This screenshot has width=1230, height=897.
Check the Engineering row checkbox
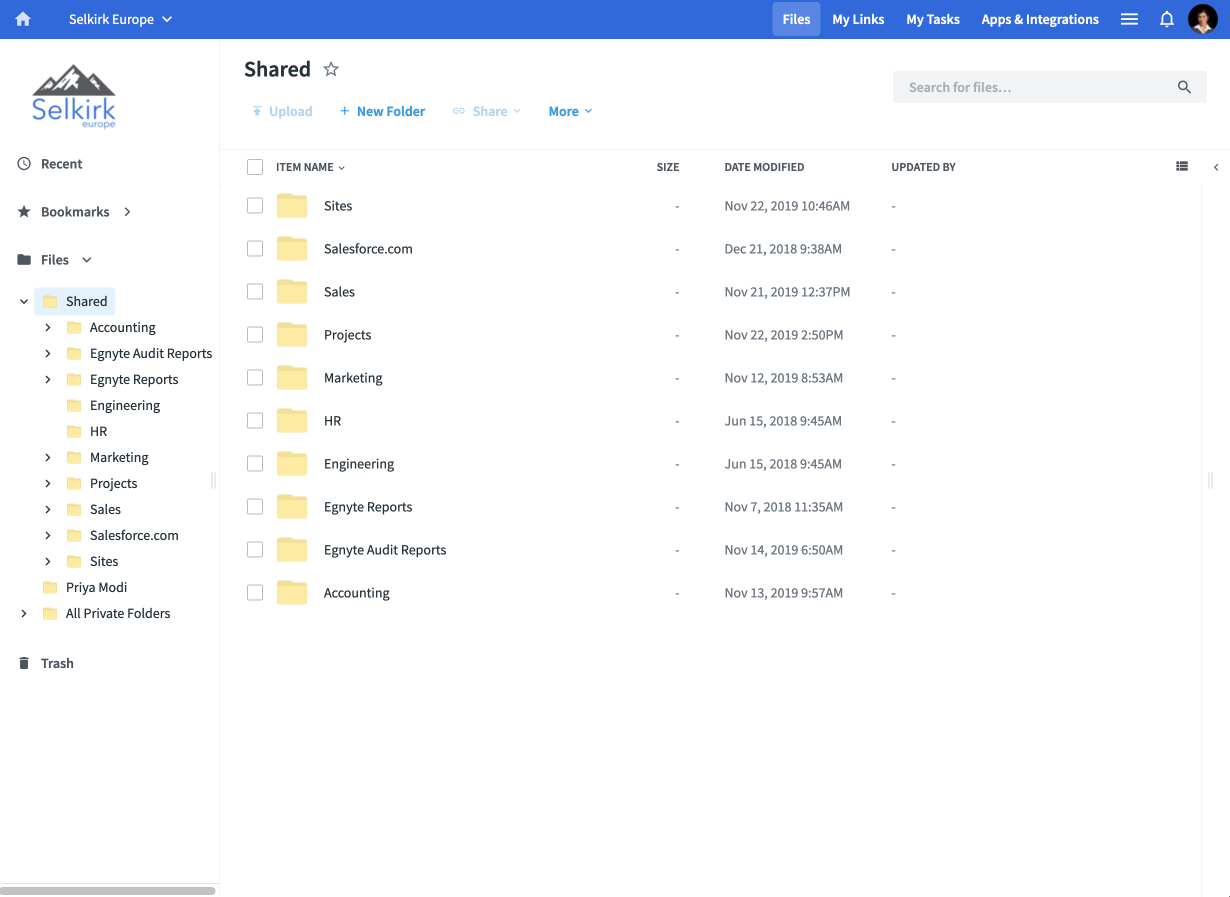(255, 463)
